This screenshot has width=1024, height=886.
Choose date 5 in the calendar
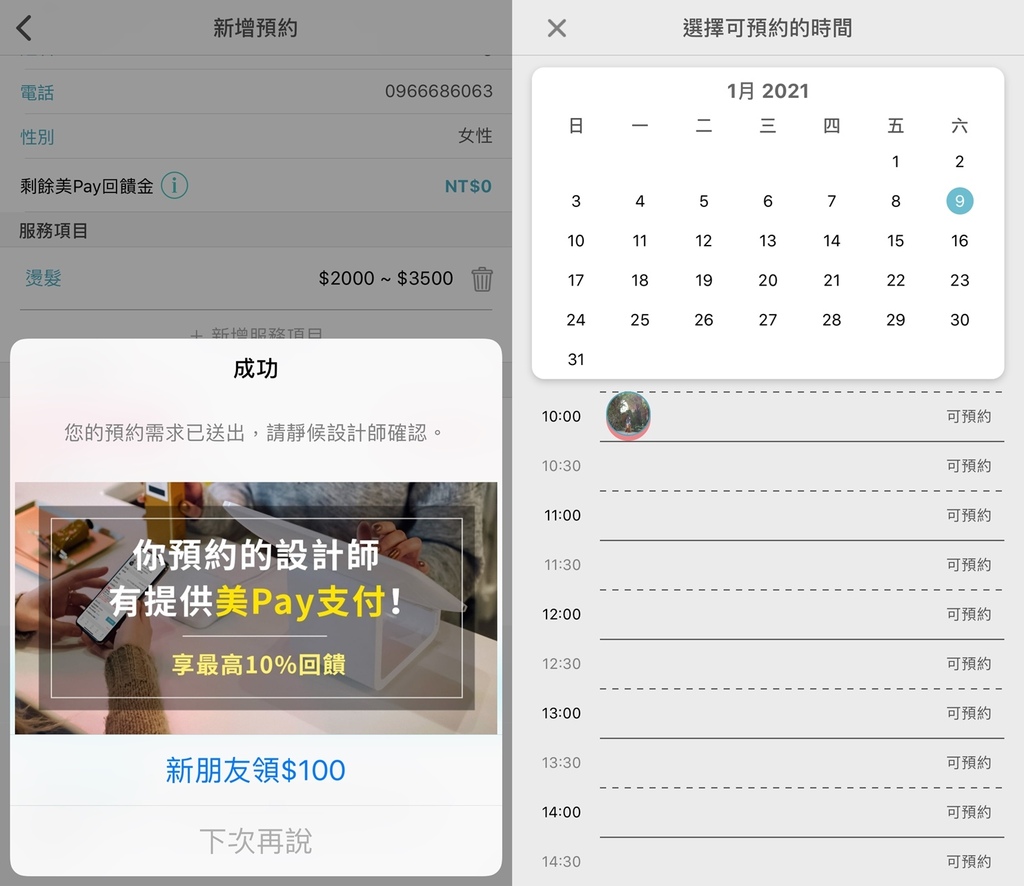click(x=703, y=201)
